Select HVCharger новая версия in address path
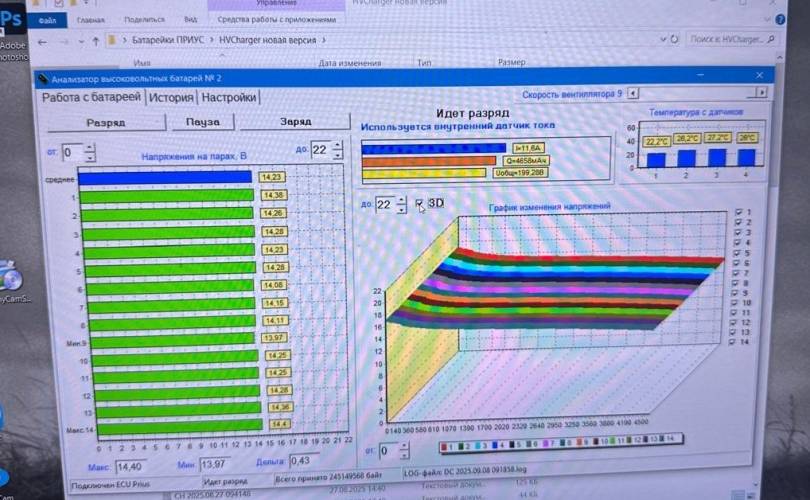 pyautogui.click(x=267, y=40)
